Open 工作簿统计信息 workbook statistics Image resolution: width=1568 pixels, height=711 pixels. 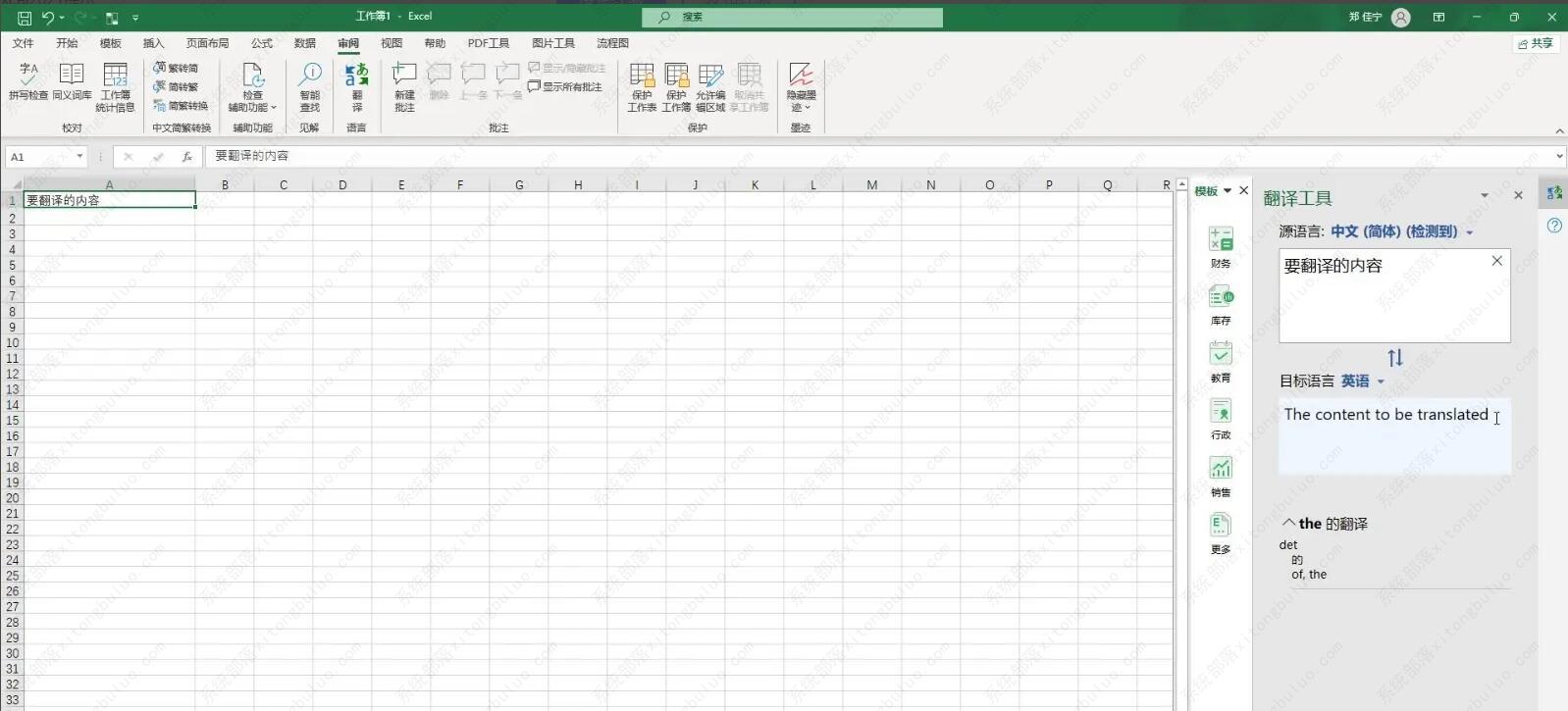click(115, 87)
